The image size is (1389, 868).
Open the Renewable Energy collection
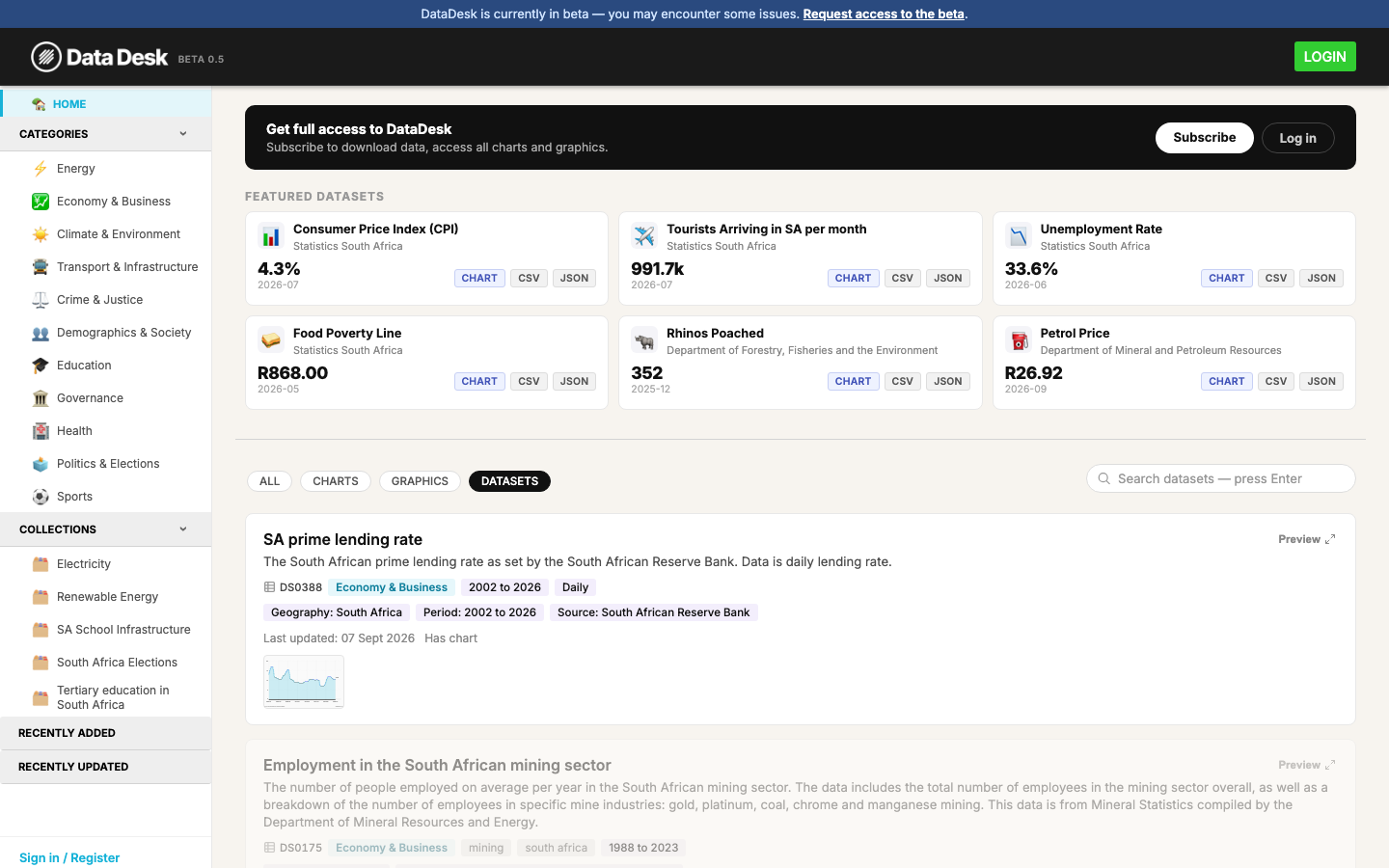(107, 597)
